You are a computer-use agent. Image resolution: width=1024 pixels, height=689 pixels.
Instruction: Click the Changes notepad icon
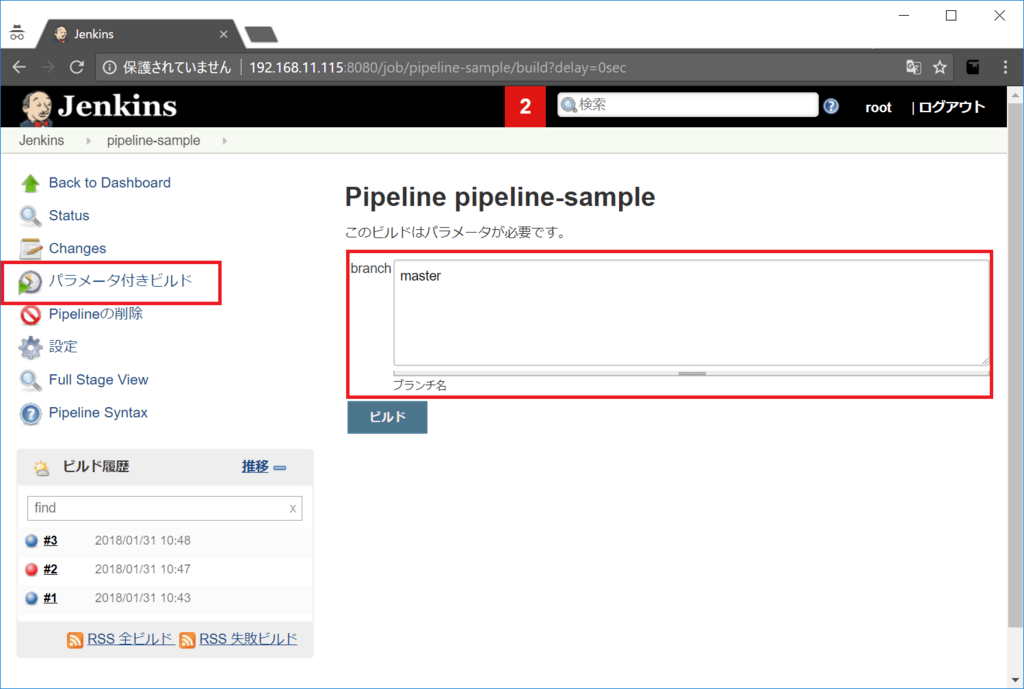pos(30,249)
